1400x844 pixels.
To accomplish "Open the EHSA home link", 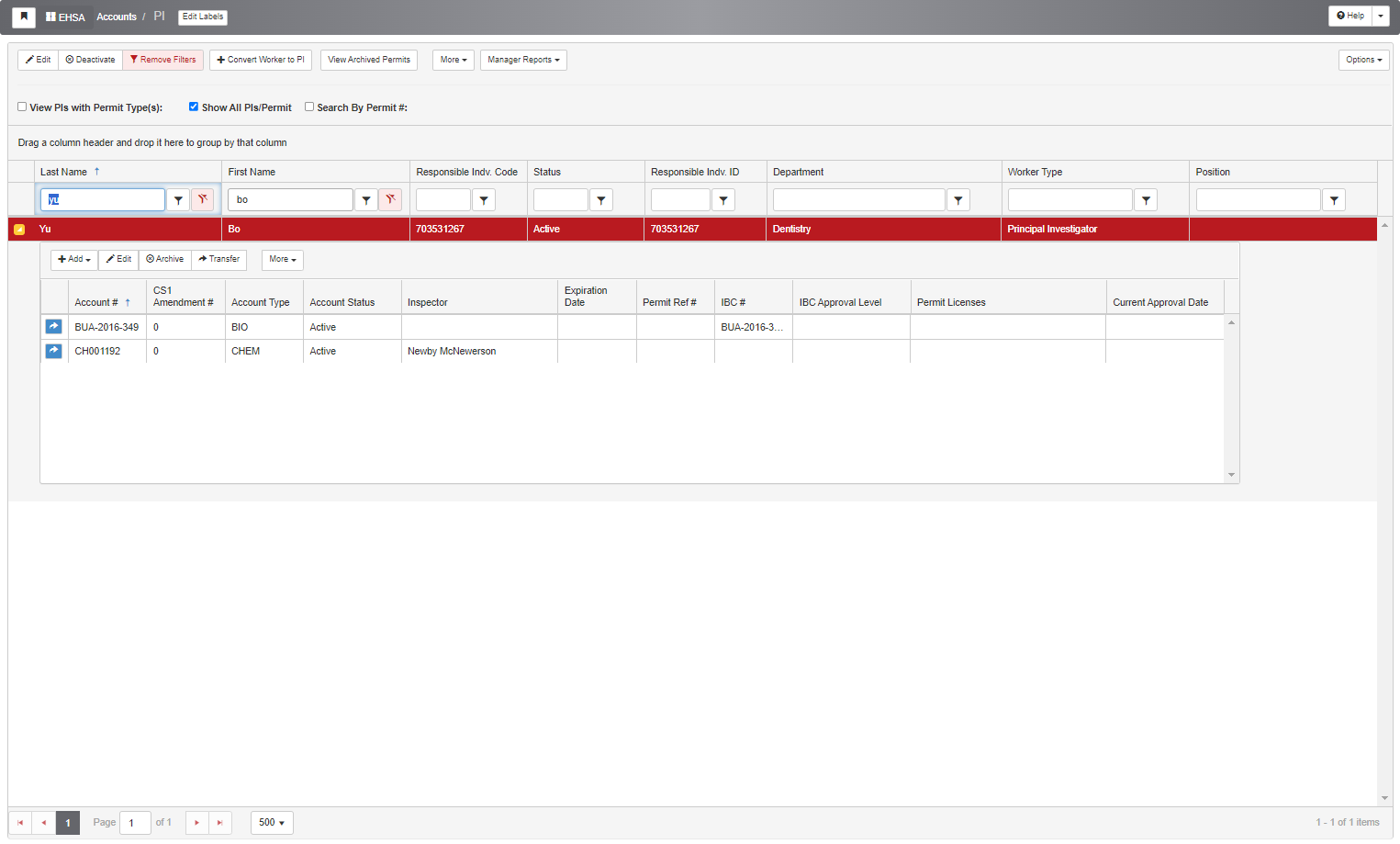I will pyautogui.click(x=65, y=17).
